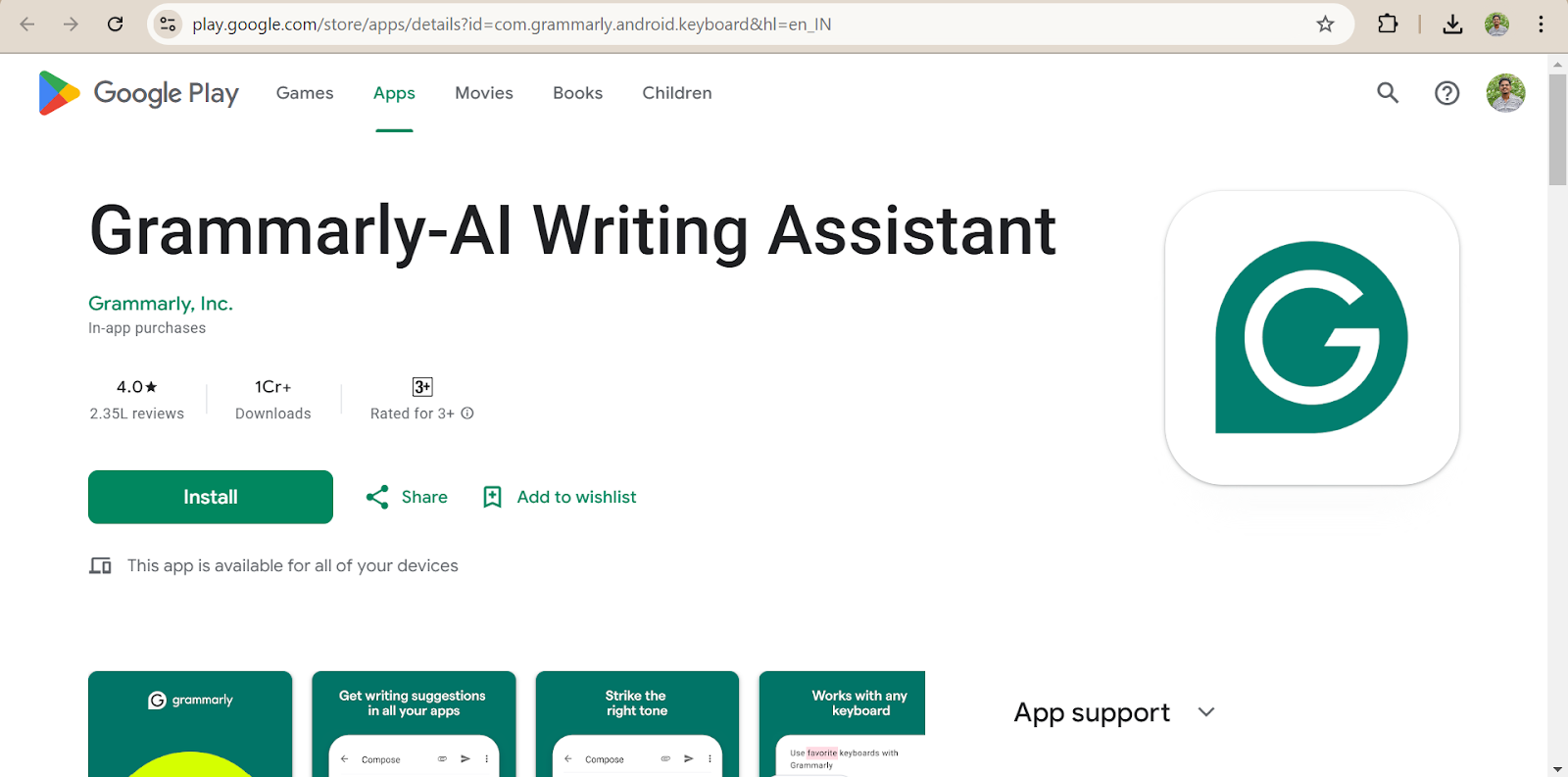Expand the App support section chevron
The image size is (1568, 777).
[x=1206, y=712]
